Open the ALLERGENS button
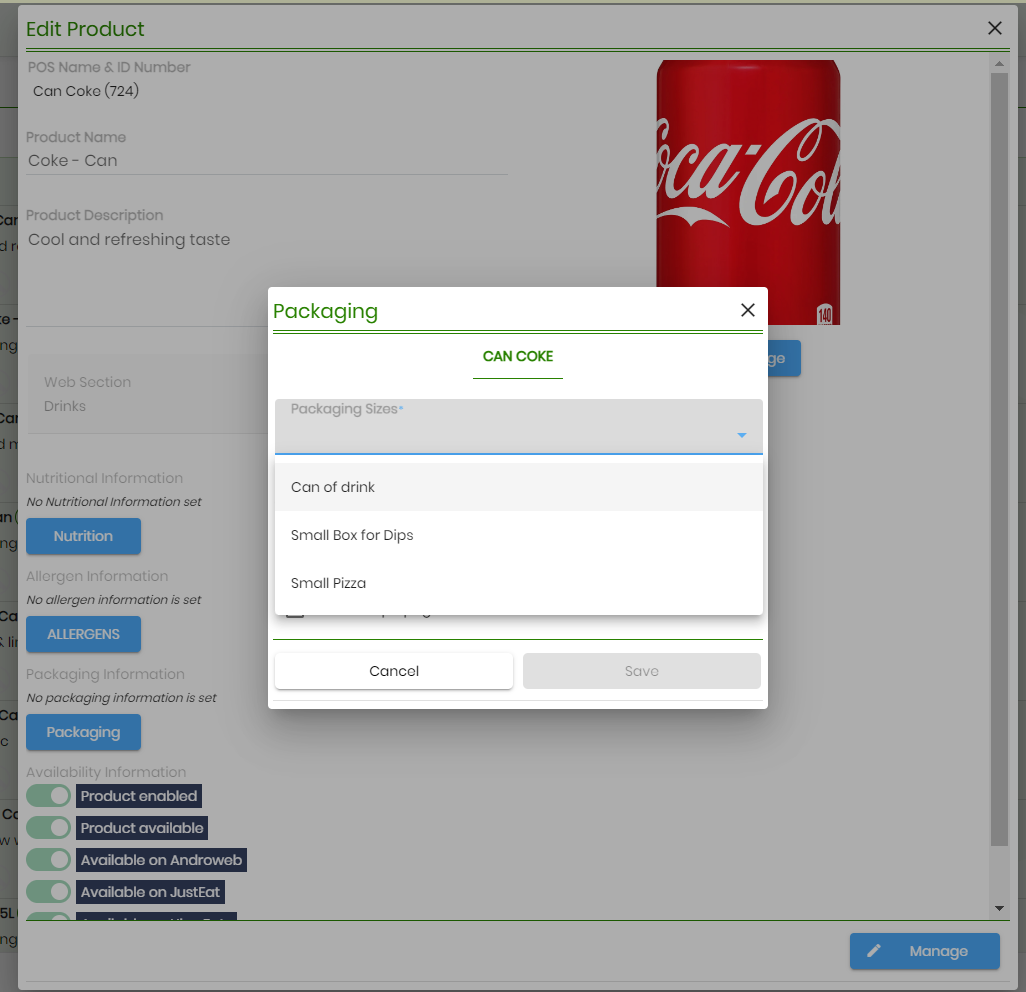This screenshot has height=992, width=1026. tap(83, 634)
